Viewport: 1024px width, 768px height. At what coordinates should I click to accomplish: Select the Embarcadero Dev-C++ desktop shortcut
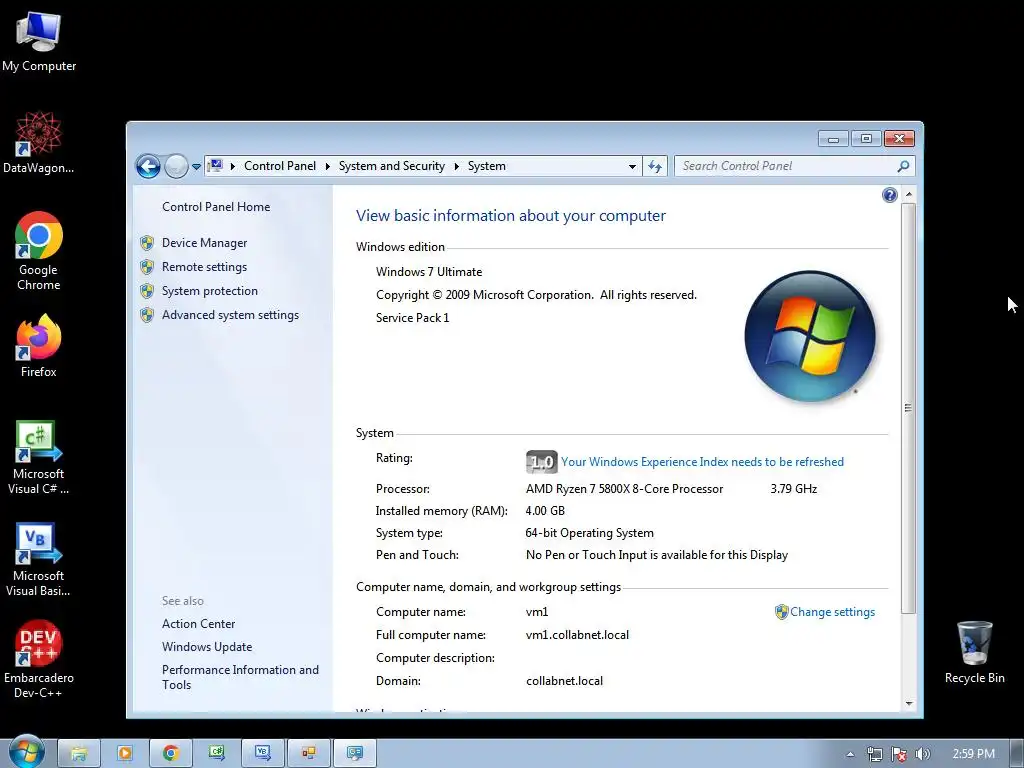[x=39, y=660]
